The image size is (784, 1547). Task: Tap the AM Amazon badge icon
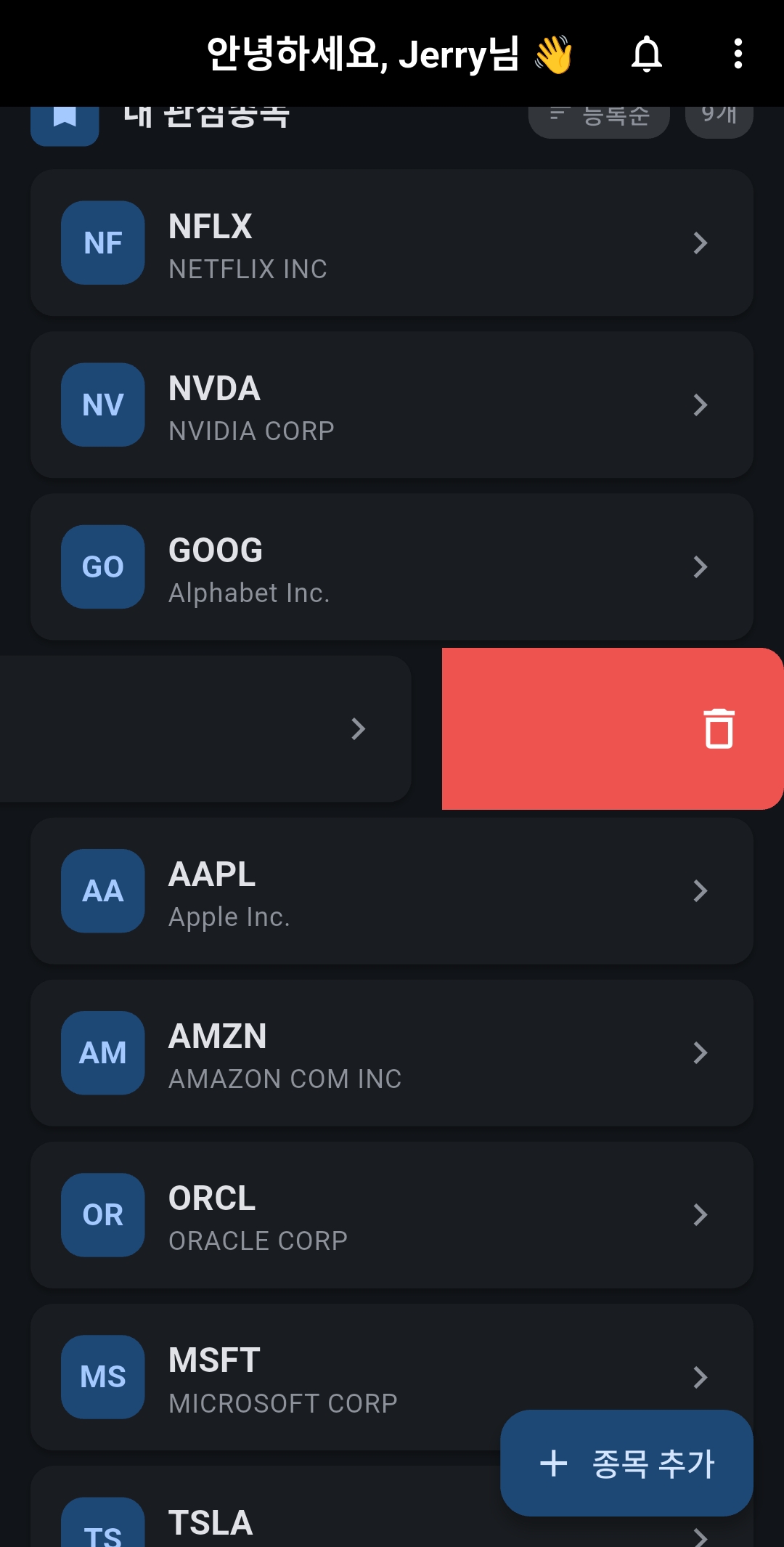click(103, 1052)
